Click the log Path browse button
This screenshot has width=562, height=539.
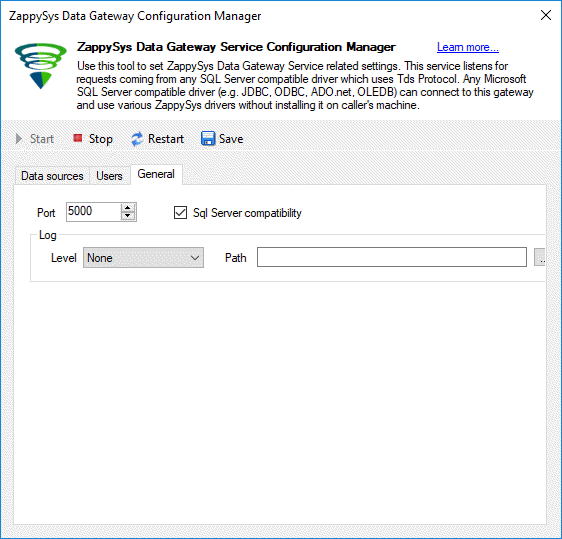[x=540, y=257]
